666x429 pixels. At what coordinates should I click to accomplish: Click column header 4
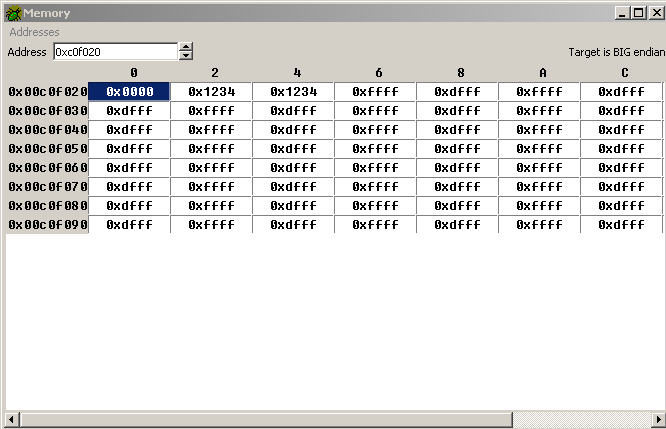tap(297, 73)
